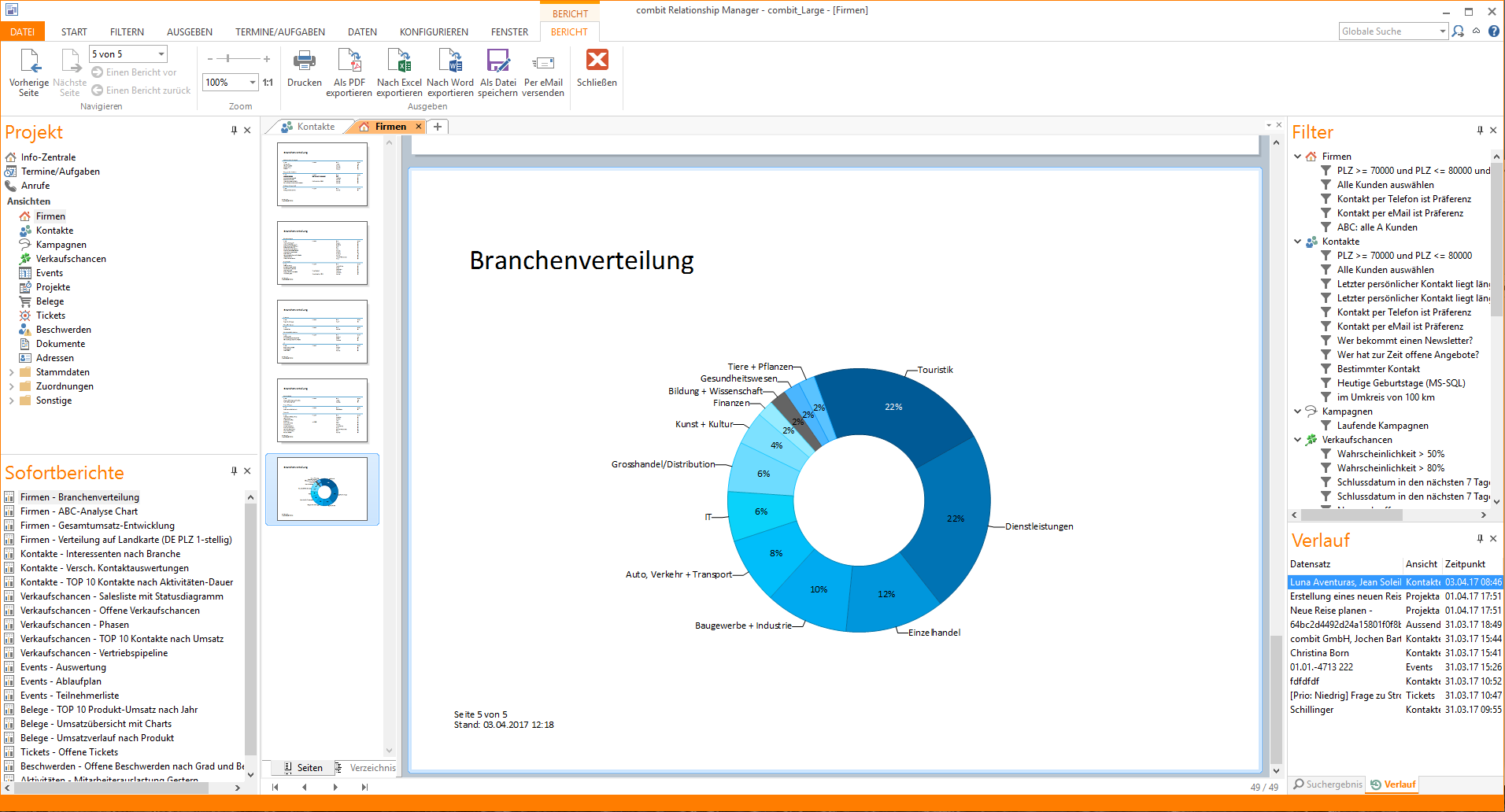Image resolution: width=1505 pixels, height=812 pixels.
Task: Export report as PDF
Action: (349, 61)
